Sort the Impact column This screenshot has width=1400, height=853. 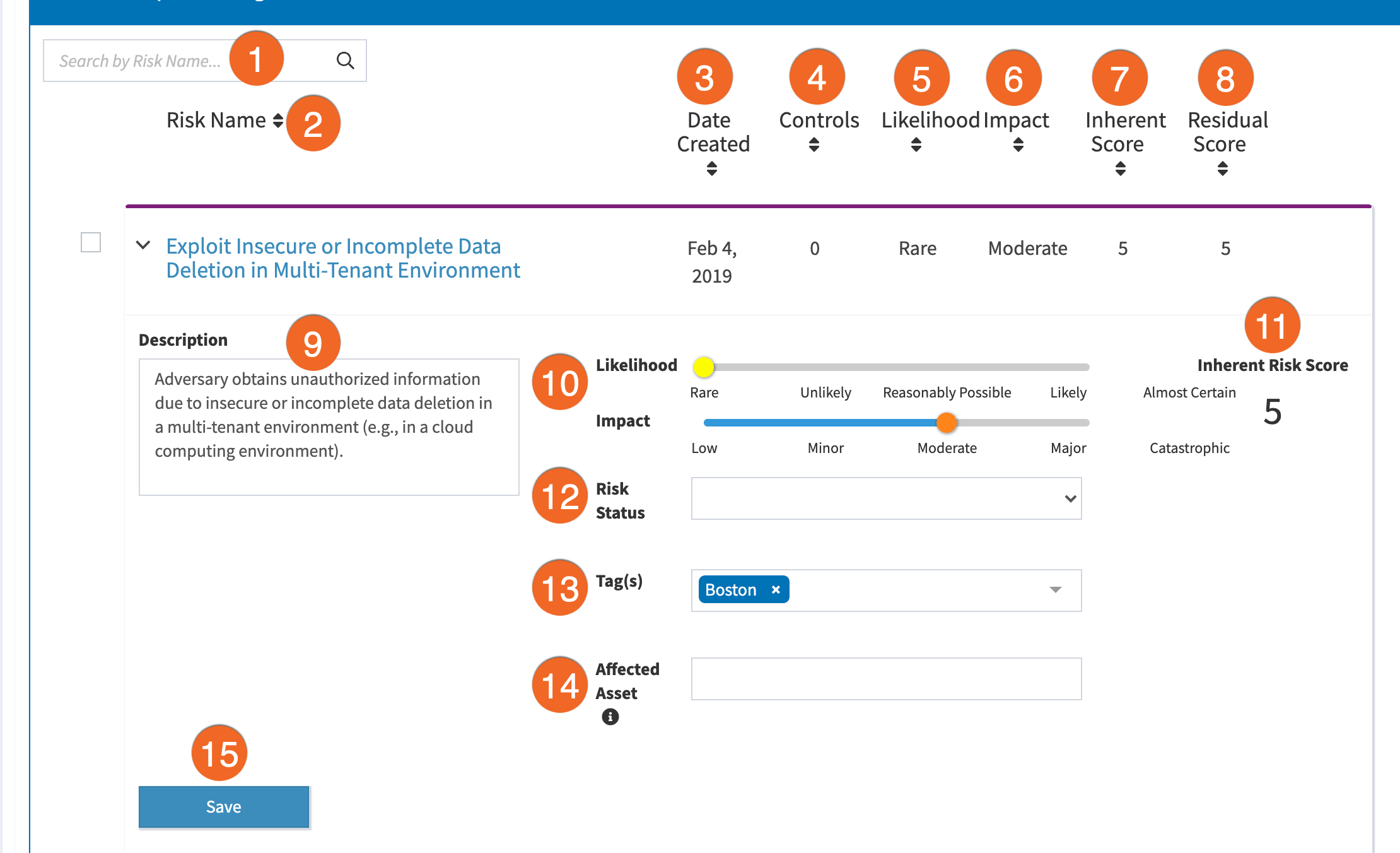tap(1018, 144)
